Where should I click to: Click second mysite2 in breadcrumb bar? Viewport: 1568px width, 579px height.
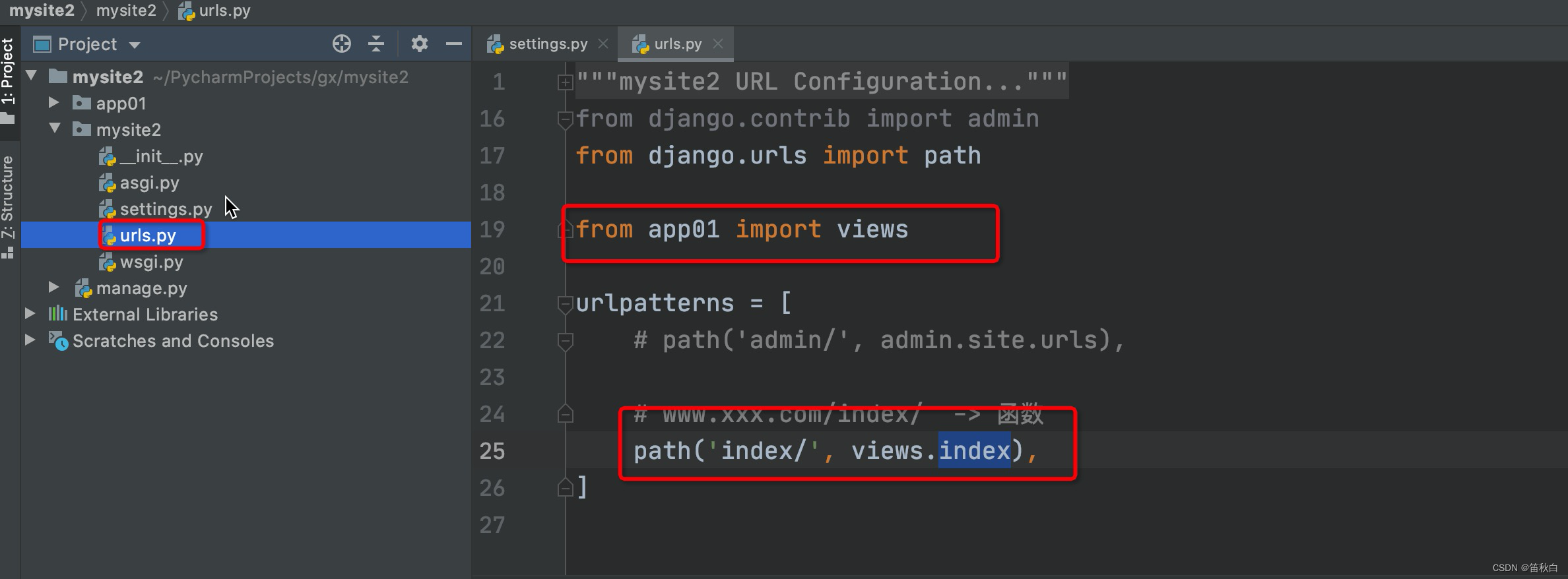126,11
